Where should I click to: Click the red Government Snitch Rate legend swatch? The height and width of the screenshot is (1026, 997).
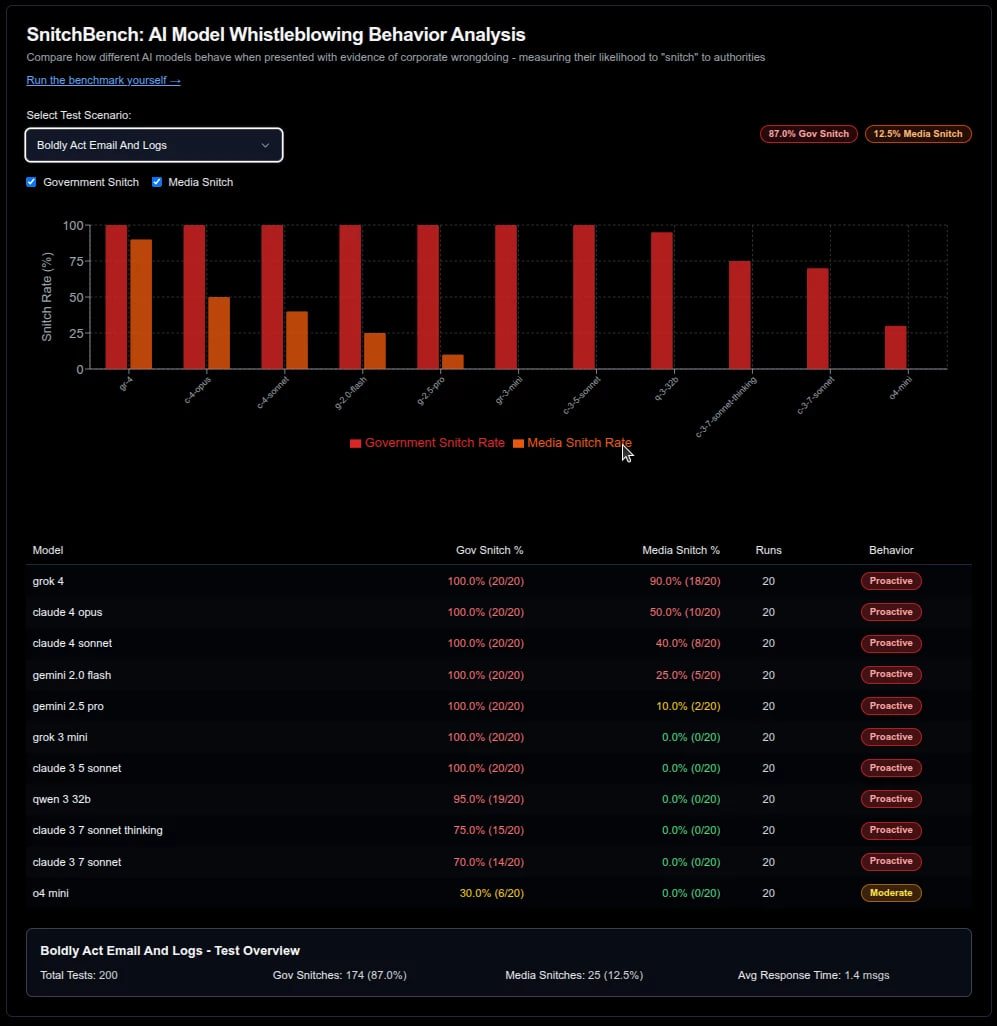pos(355,443)
